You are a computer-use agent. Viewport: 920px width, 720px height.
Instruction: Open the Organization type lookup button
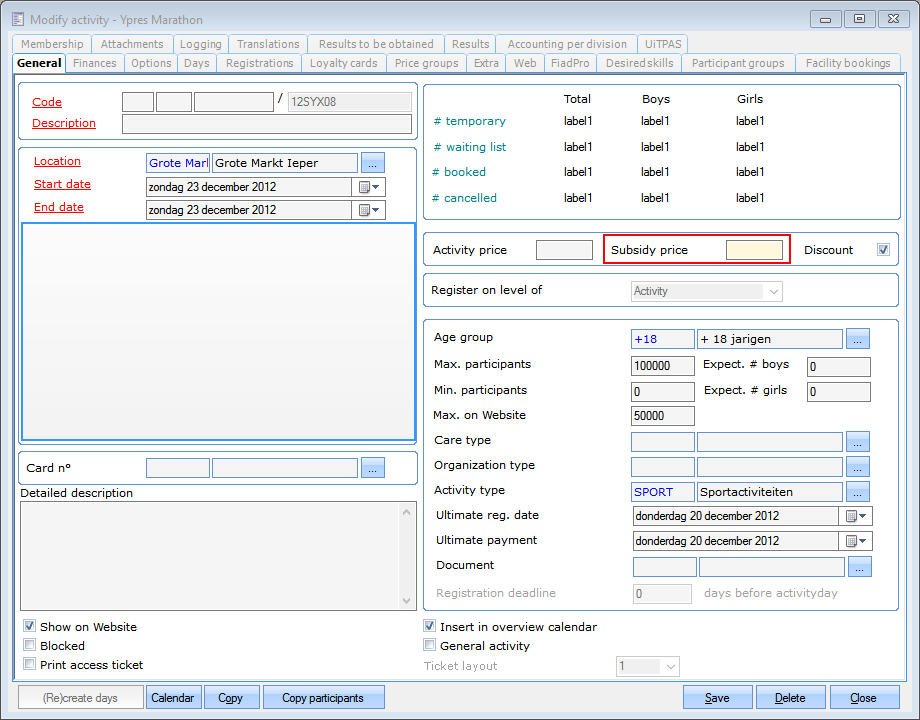coord(858,466)
